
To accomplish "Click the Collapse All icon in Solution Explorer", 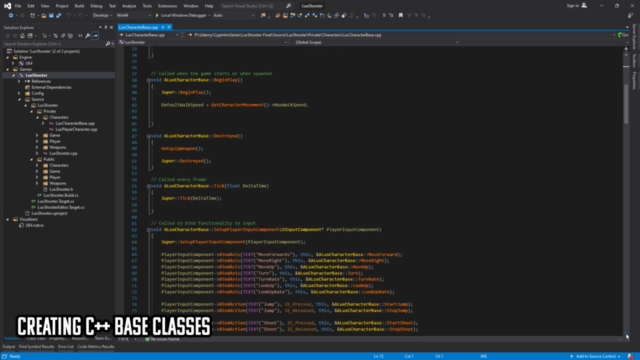I will [x=63, y=36].
